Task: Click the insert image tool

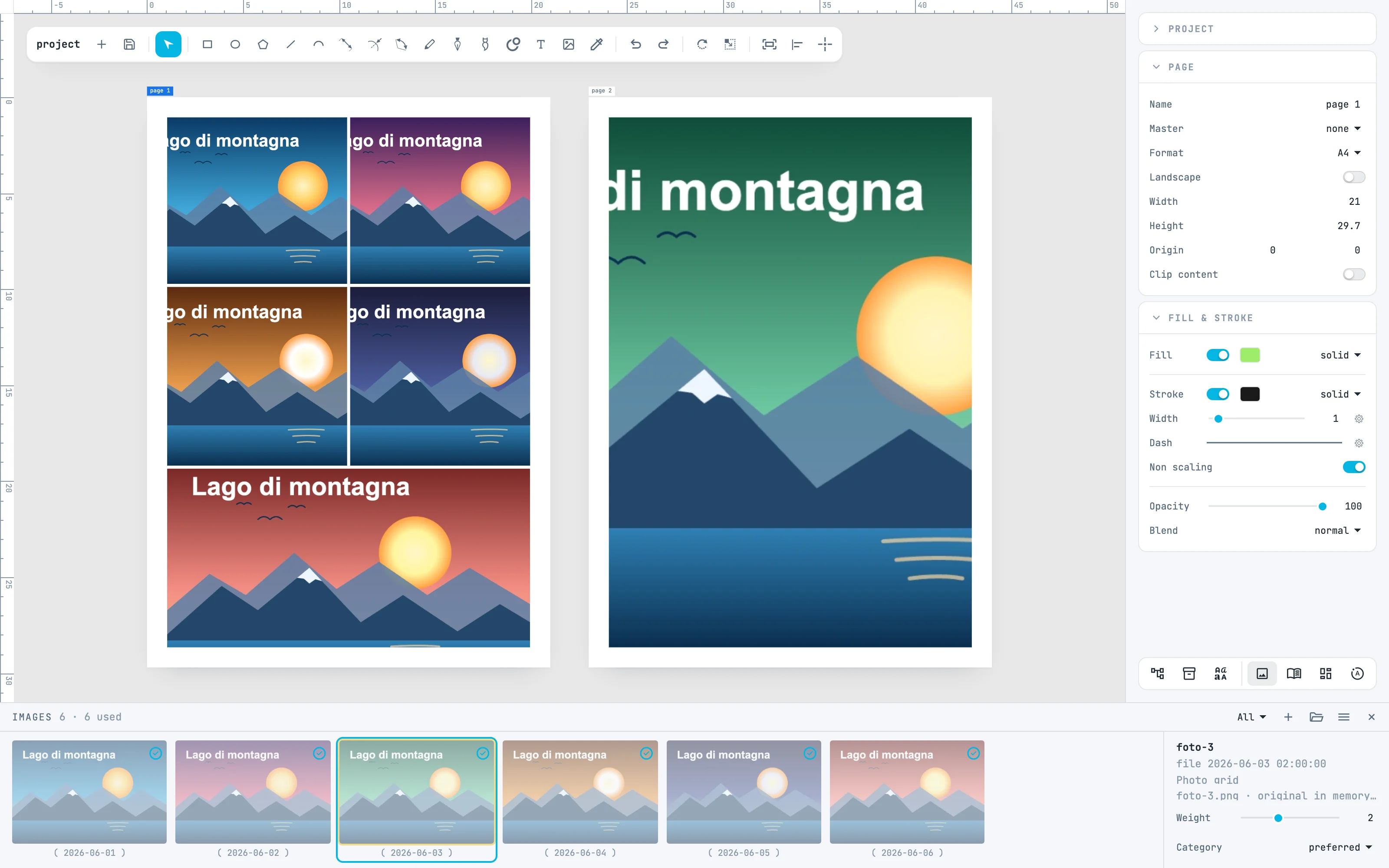Action: (569, 44)
